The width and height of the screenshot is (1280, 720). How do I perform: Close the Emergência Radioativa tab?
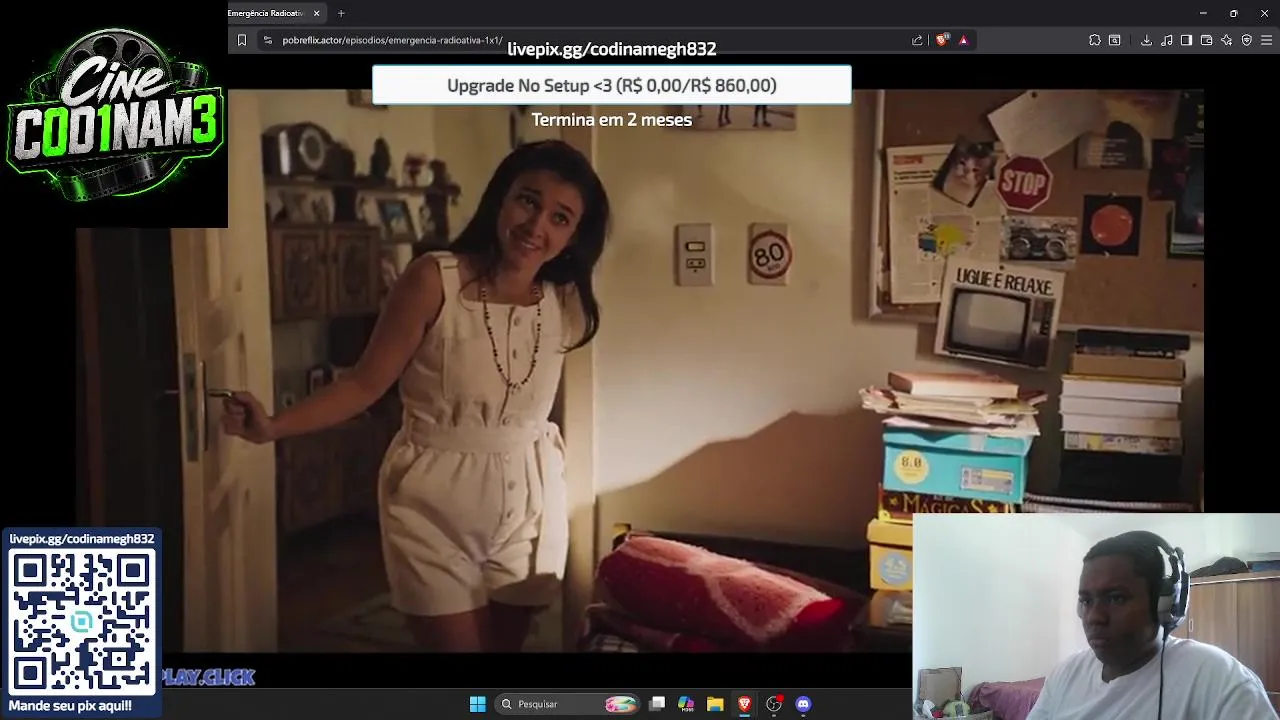[x=316, y=13]
